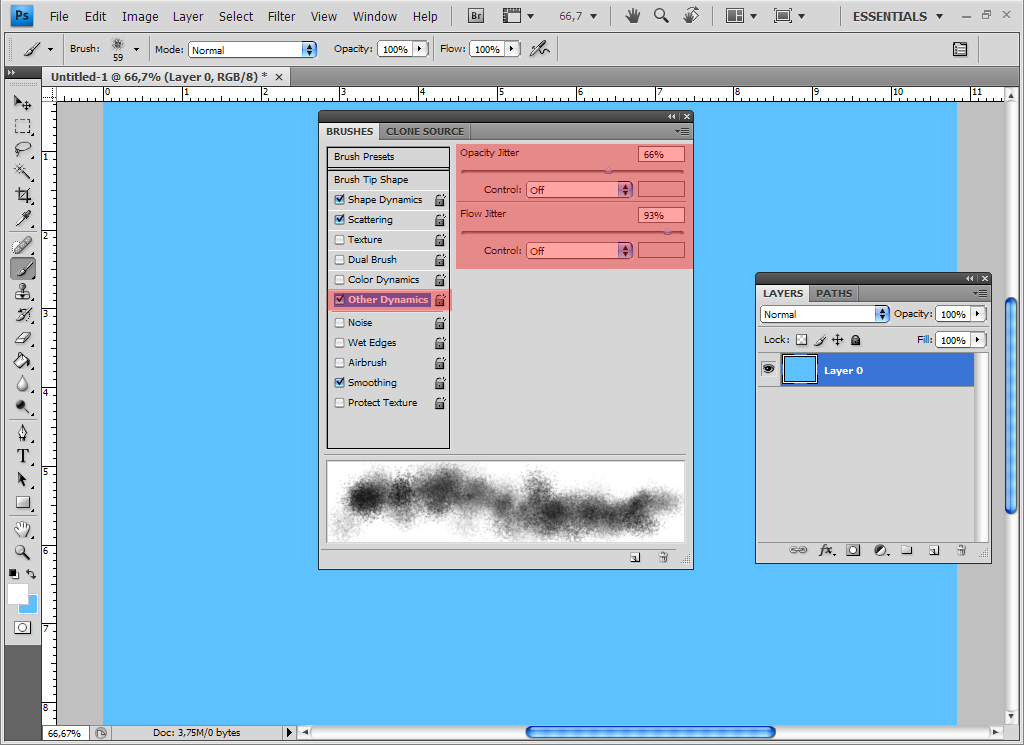Click the Opacity Jitter percentage field

tap(661, 155)
